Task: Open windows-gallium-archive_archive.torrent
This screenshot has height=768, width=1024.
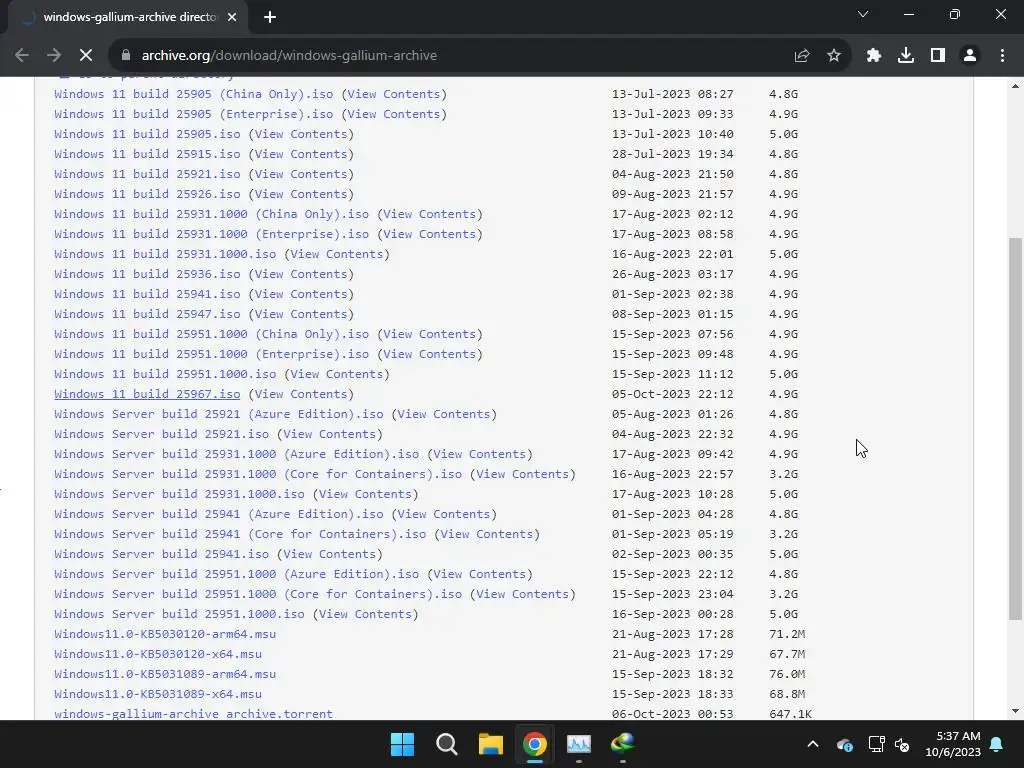Action: 193,714
